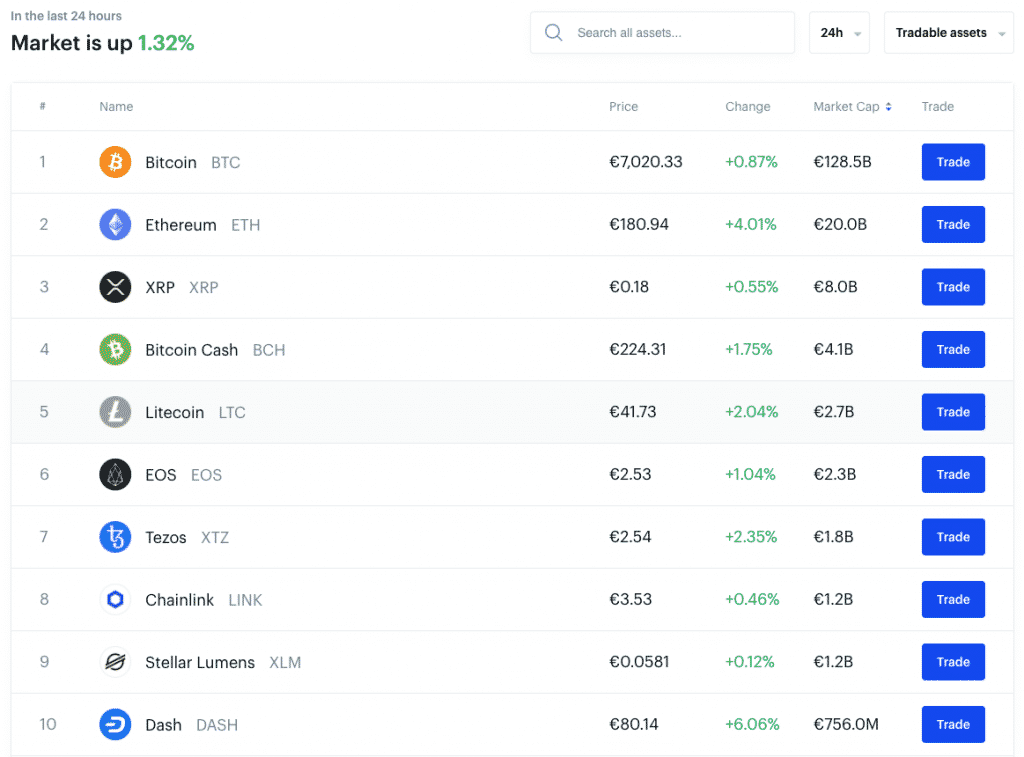Click the Tezos blue icon
This screenshot has width=1024, height=757.
(115, 537)
